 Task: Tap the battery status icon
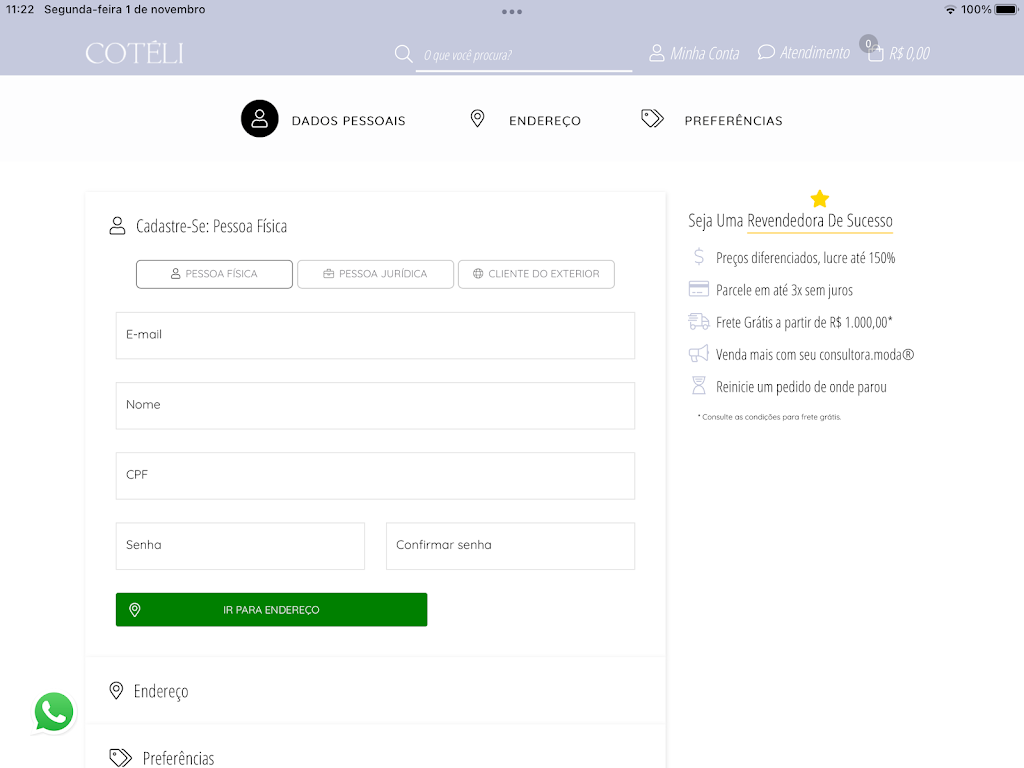pos(1006,10)
